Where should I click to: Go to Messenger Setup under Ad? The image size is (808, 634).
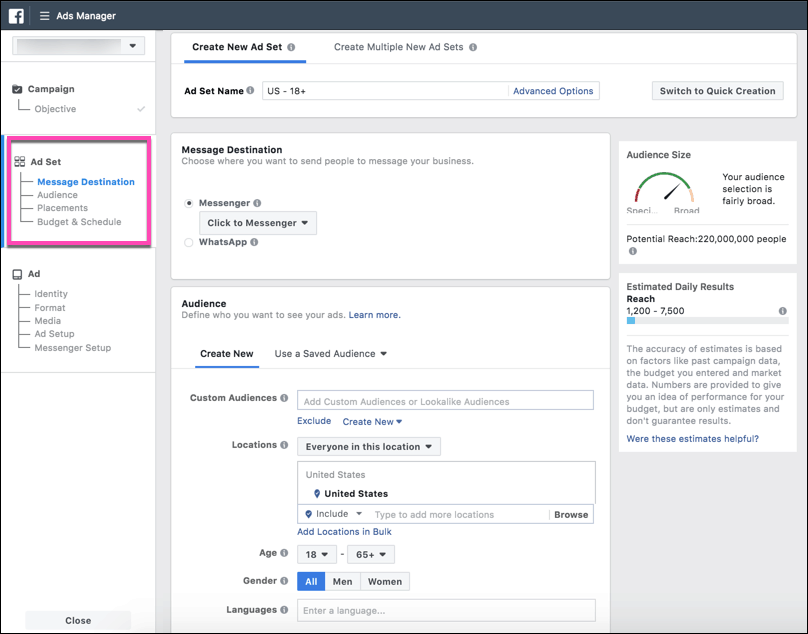coord(73,348)
